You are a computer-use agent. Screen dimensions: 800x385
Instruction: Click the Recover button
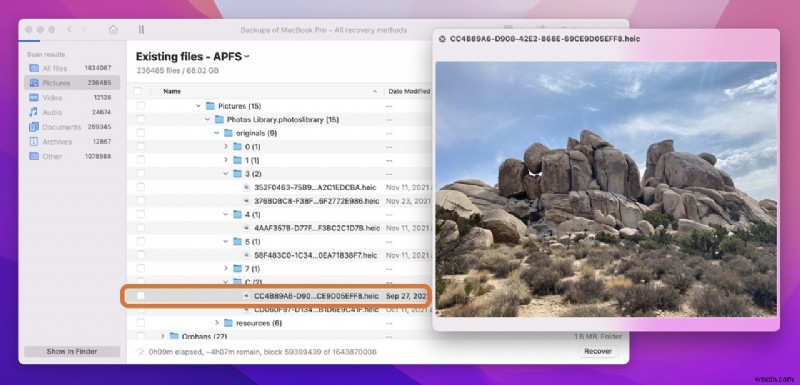(x=598, y=351)
